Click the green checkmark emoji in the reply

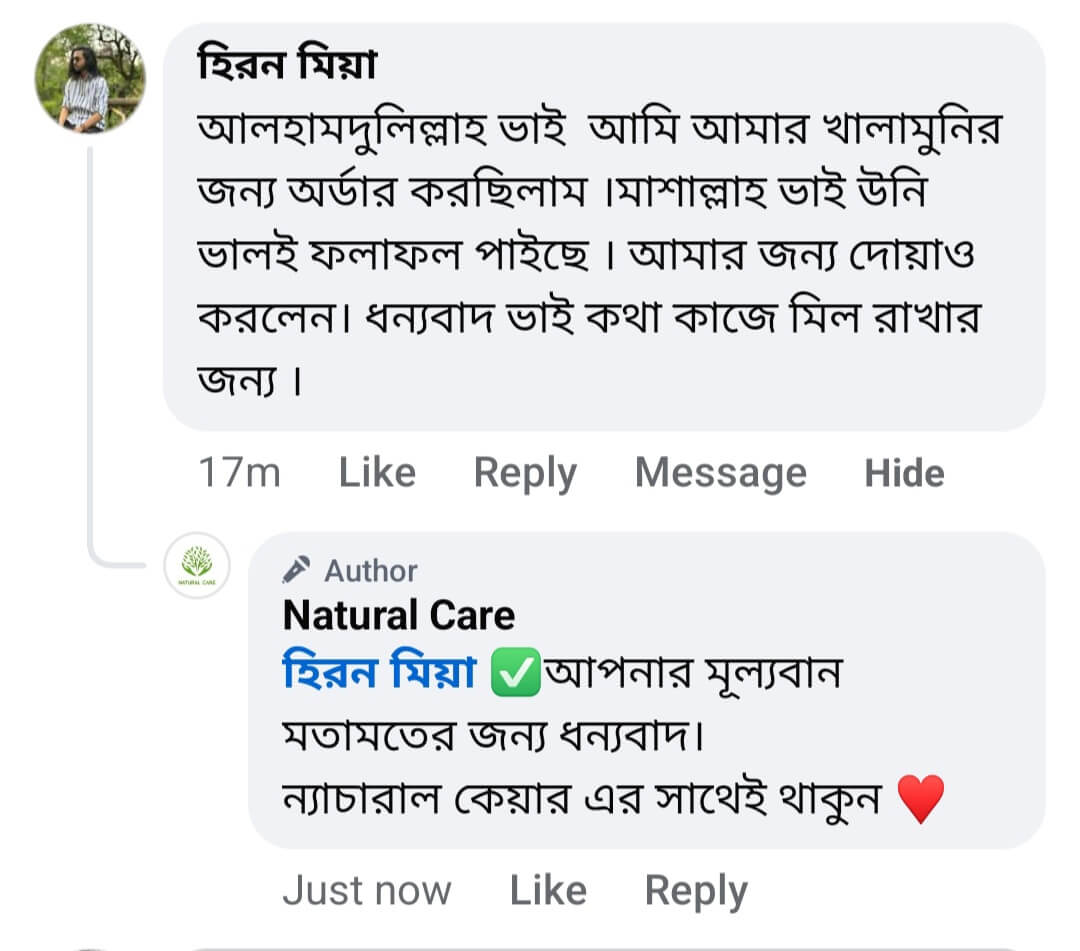coord(516,674)
